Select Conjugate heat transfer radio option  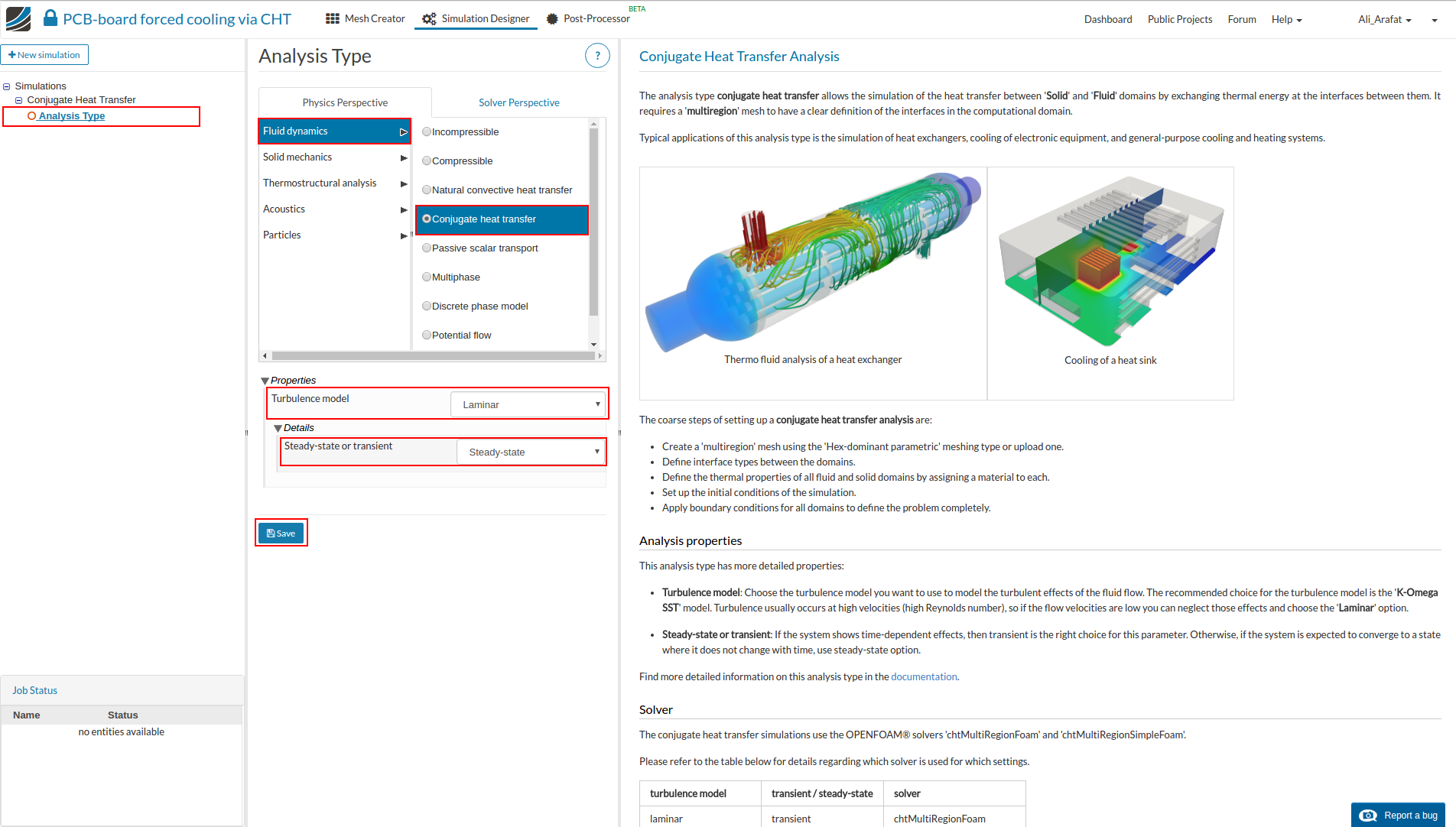[427, 219]
